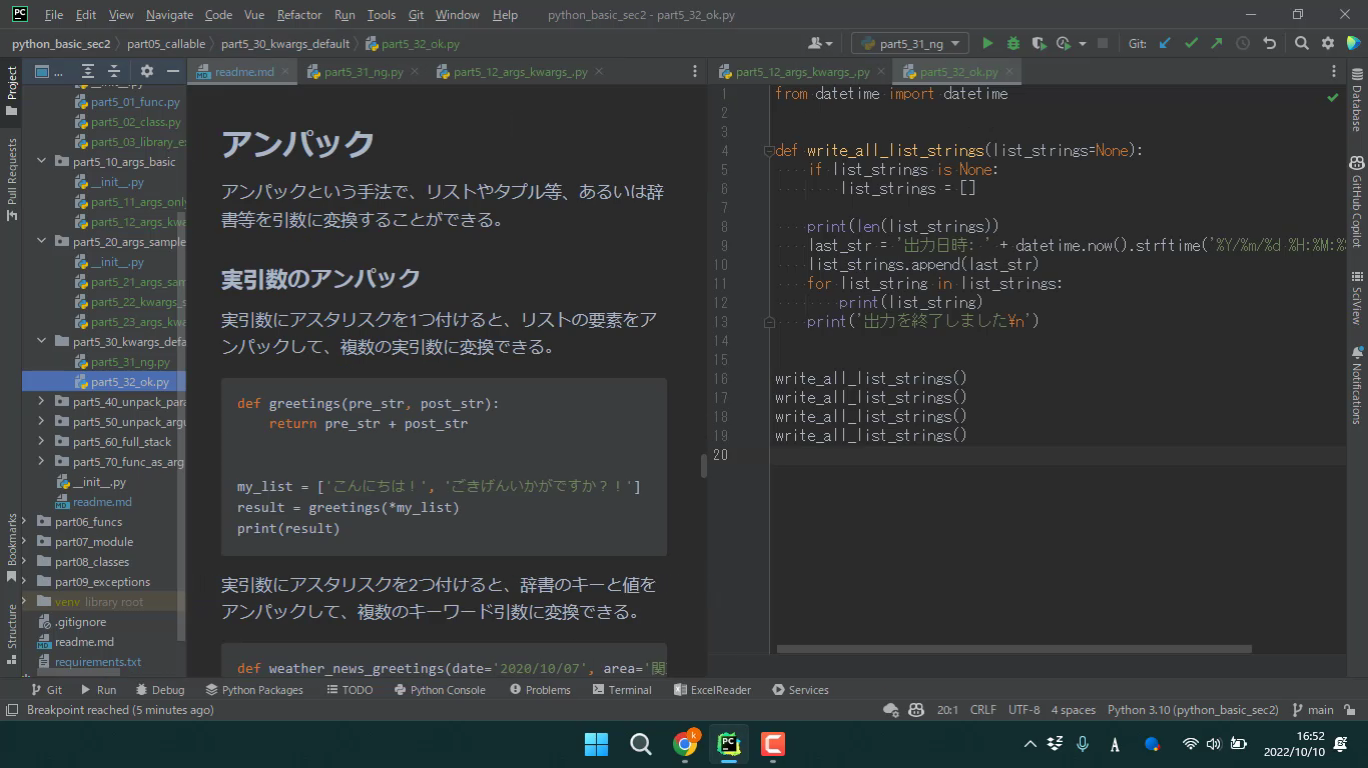Click the Run with Coverage icon

tap(1039, 43)
